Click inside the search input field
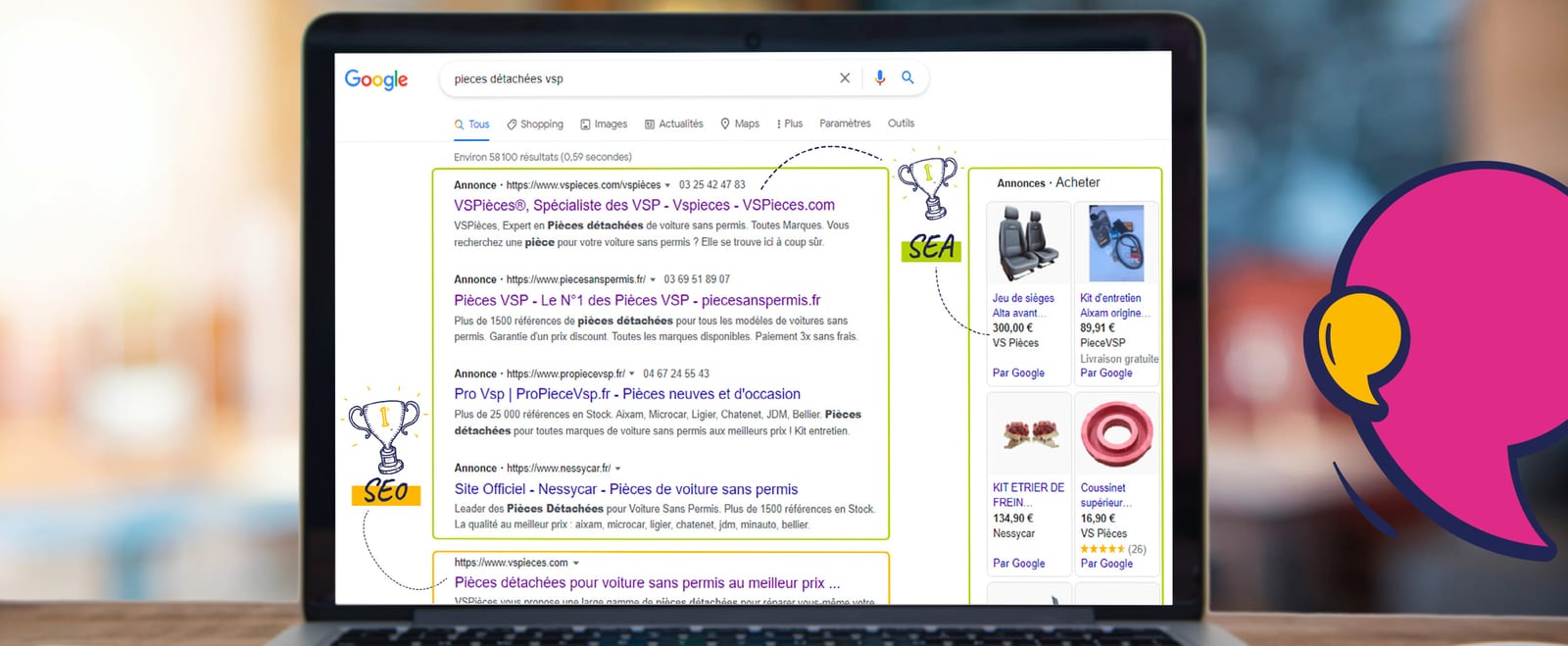Viewport: 1568px width, 646px height. point(637,78)
